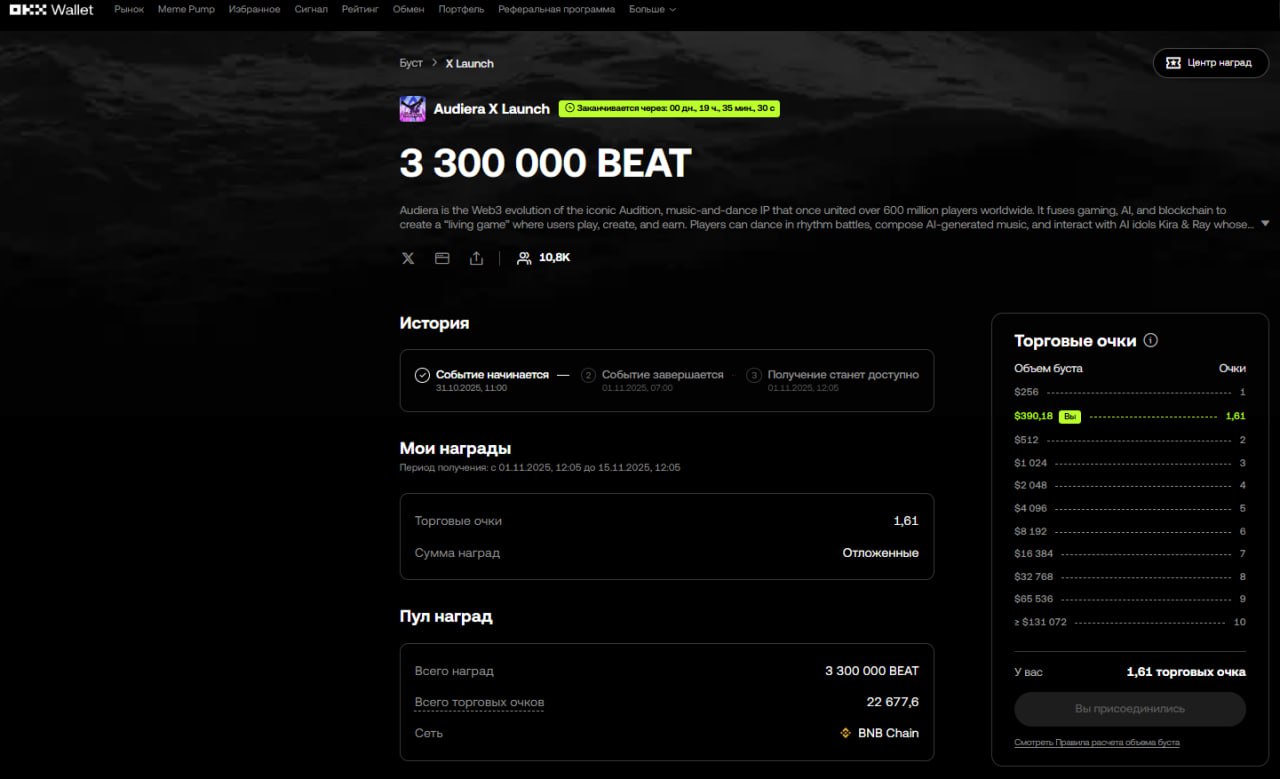This screenshot has width=1280, height=779.
Task: Click the BNB Chain network icon
Action: (846, 733)
